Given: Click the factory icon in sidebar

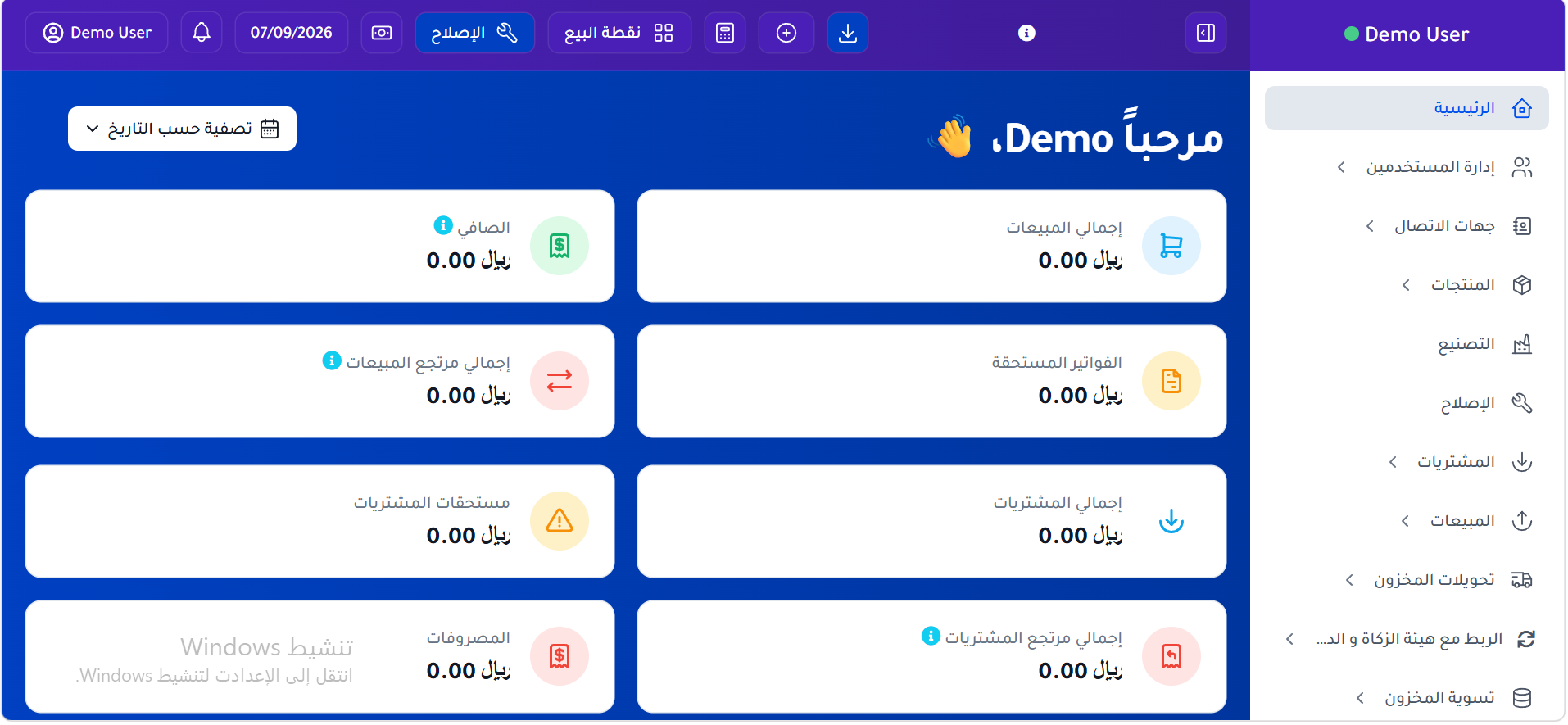Looking at the screenshot, I should coord(1522,344).
